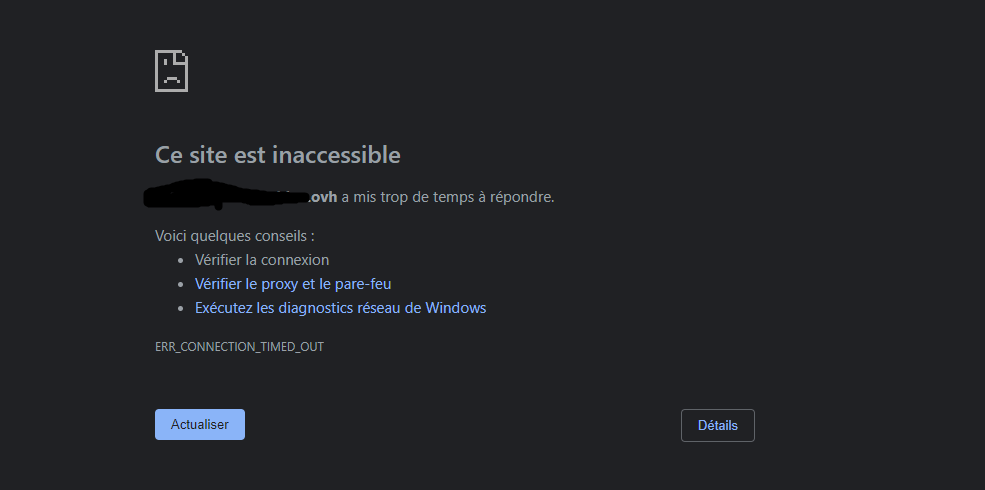Image resolution: width=985 pixels, height=490 pixels.
Task: Open the Vérifier le proxy et le pare-feu link
Action: pyautogui.click(x=293, y=284)
